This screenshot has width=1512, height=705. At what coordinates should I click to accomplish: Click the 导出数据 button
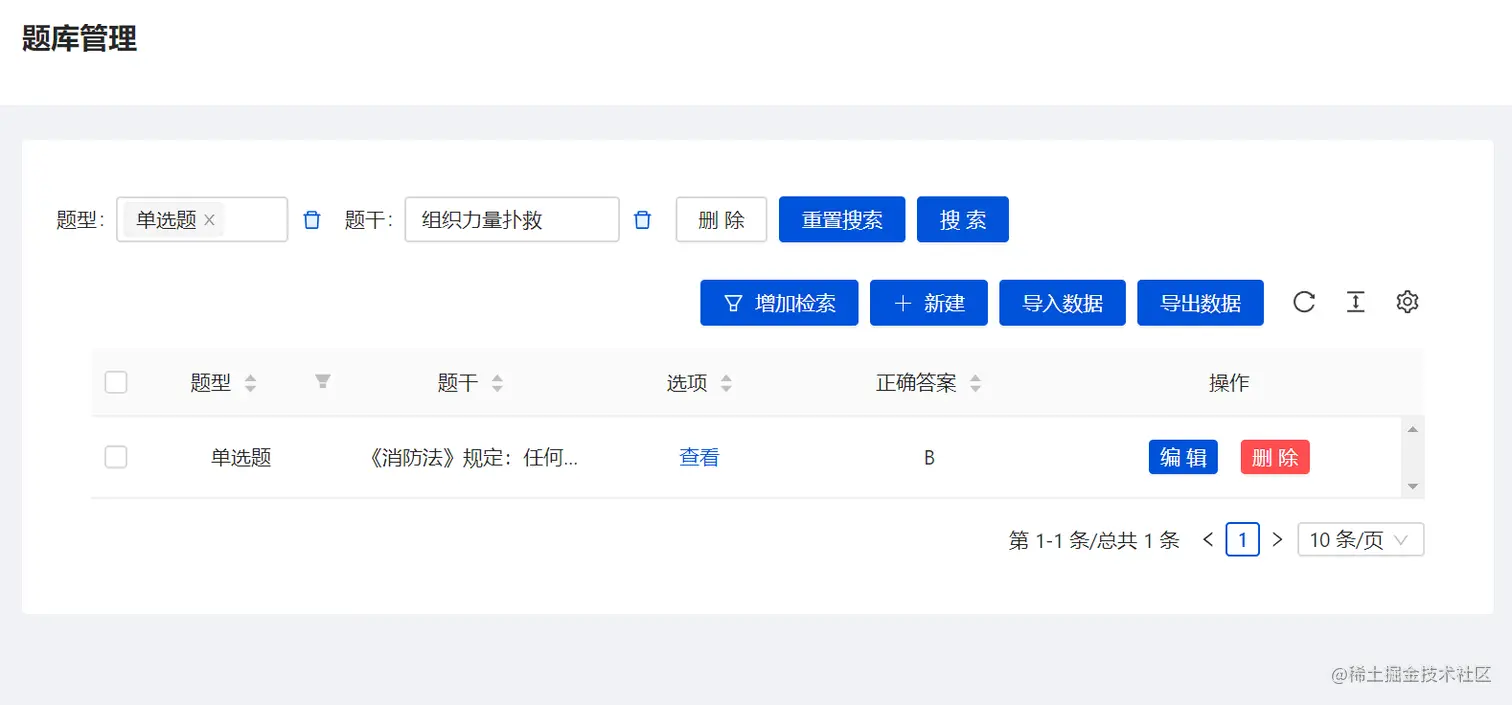coord(1201,303)
